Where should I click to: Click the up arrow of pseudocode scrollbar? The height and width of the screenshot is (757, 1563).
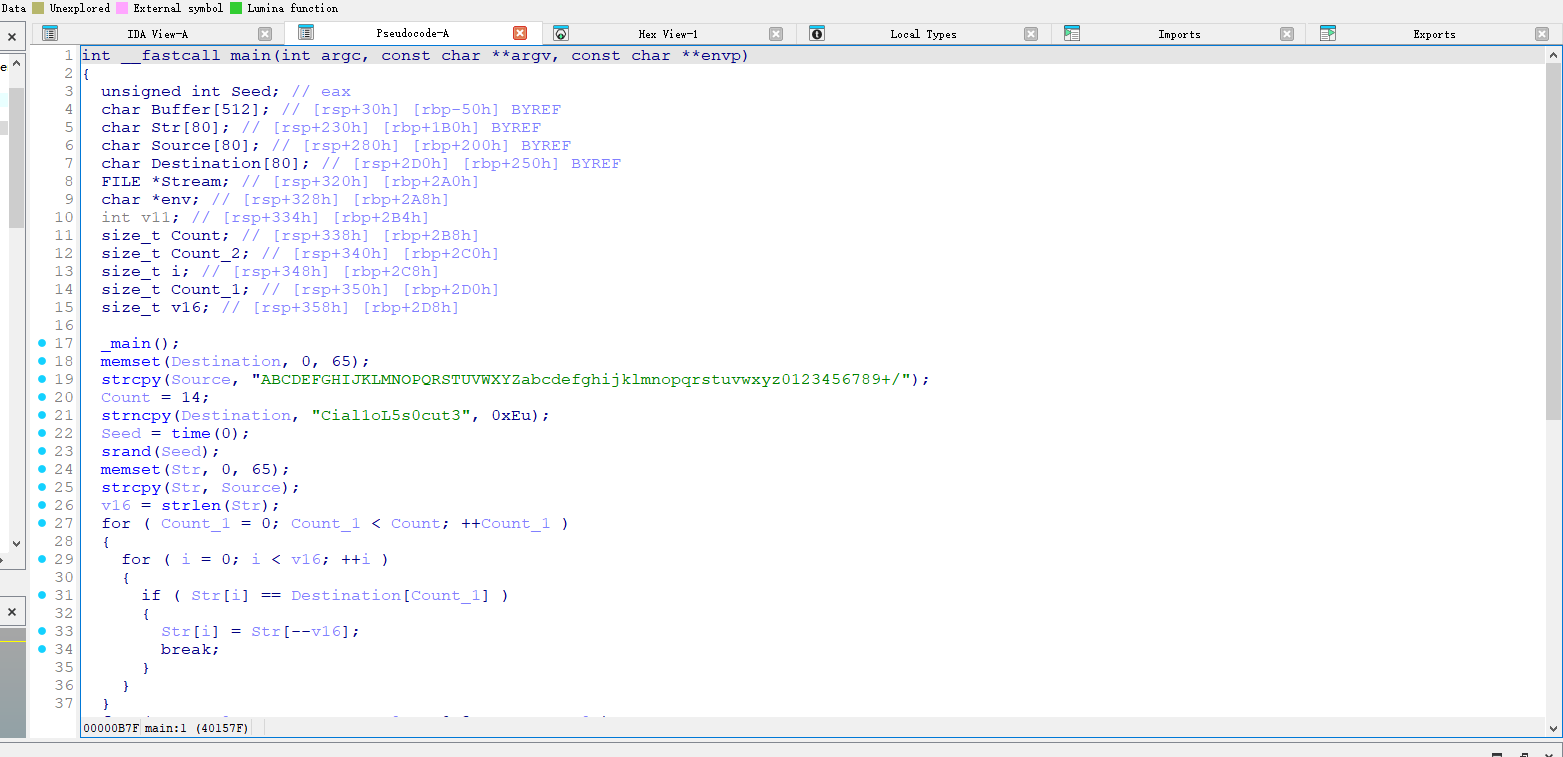tap(1553, 54)
